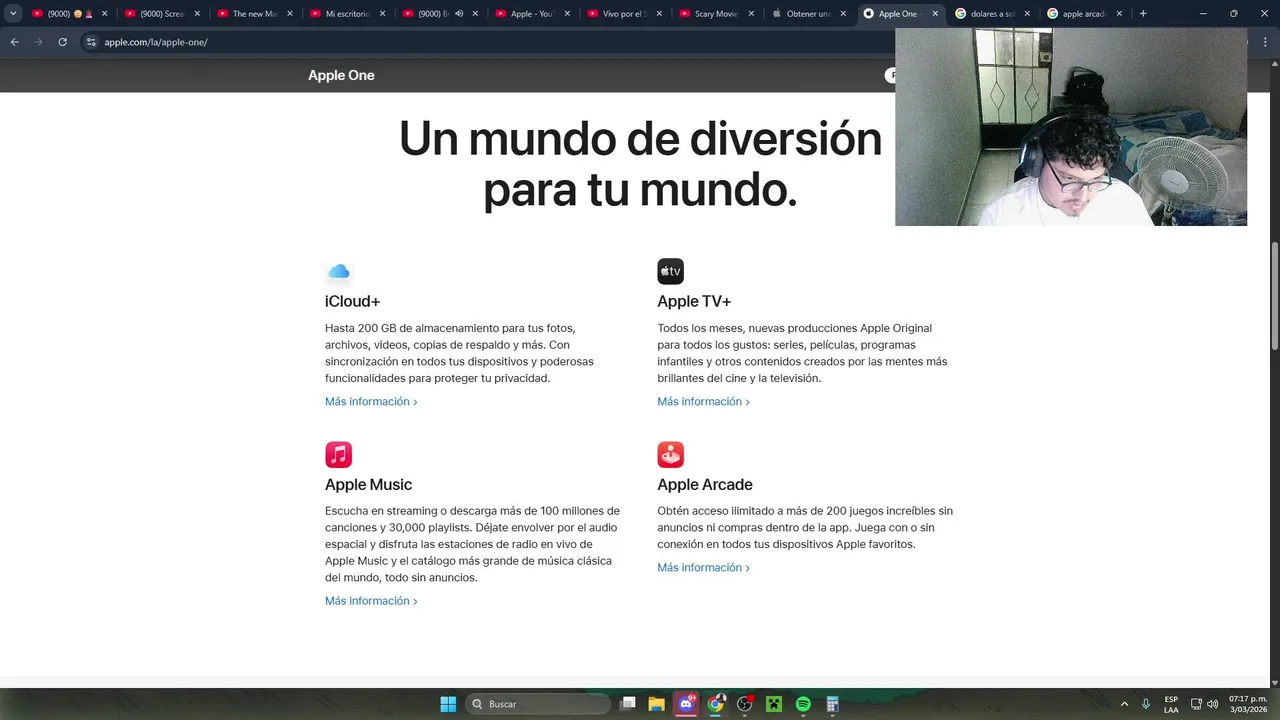Show hidden system tray icons chevron
This screenshot has width=1280, height=720.
click(1124, 704)
